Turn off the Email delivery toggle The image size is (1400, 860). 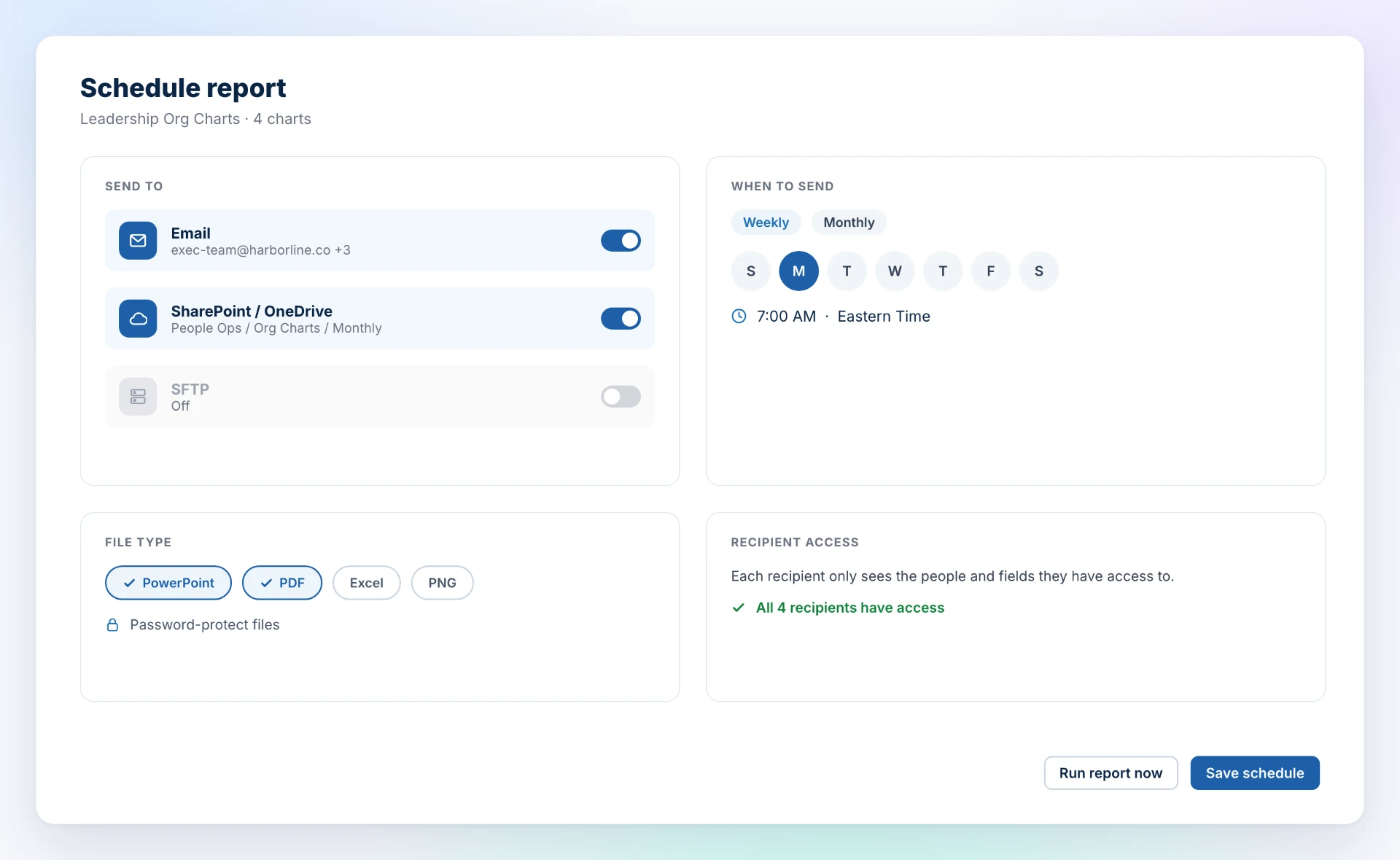621,241
